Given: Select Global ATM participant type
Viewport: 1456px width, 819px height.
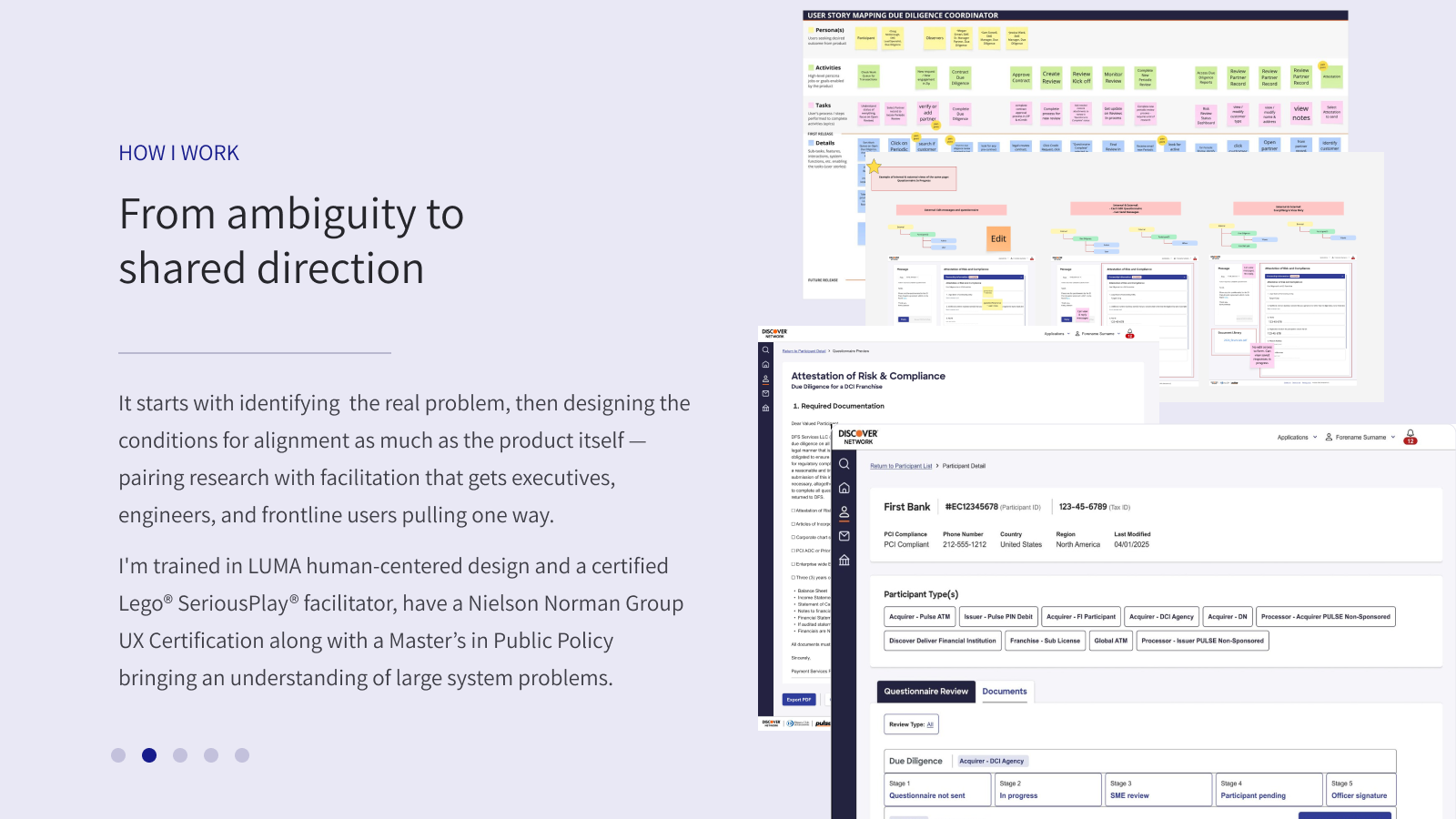Looking at the screenshot, I should tap(1111, 641).
